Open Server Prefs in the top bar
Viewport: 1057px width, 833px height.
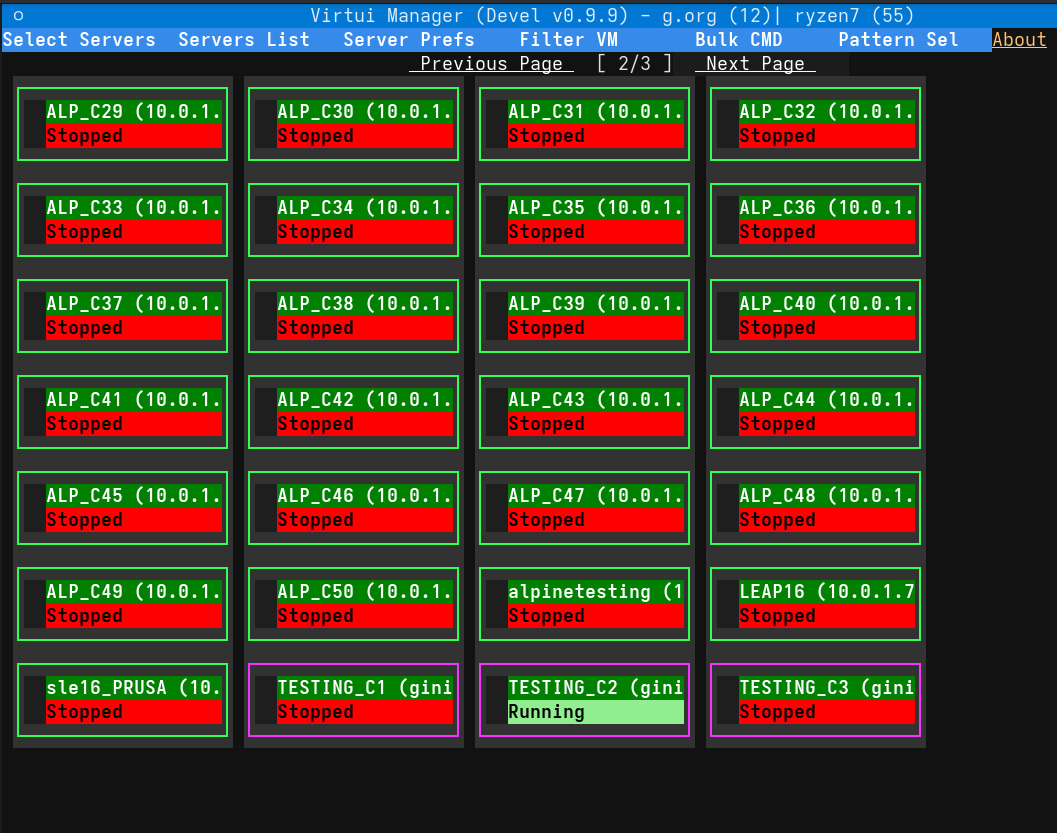click(x=409, y=40)
